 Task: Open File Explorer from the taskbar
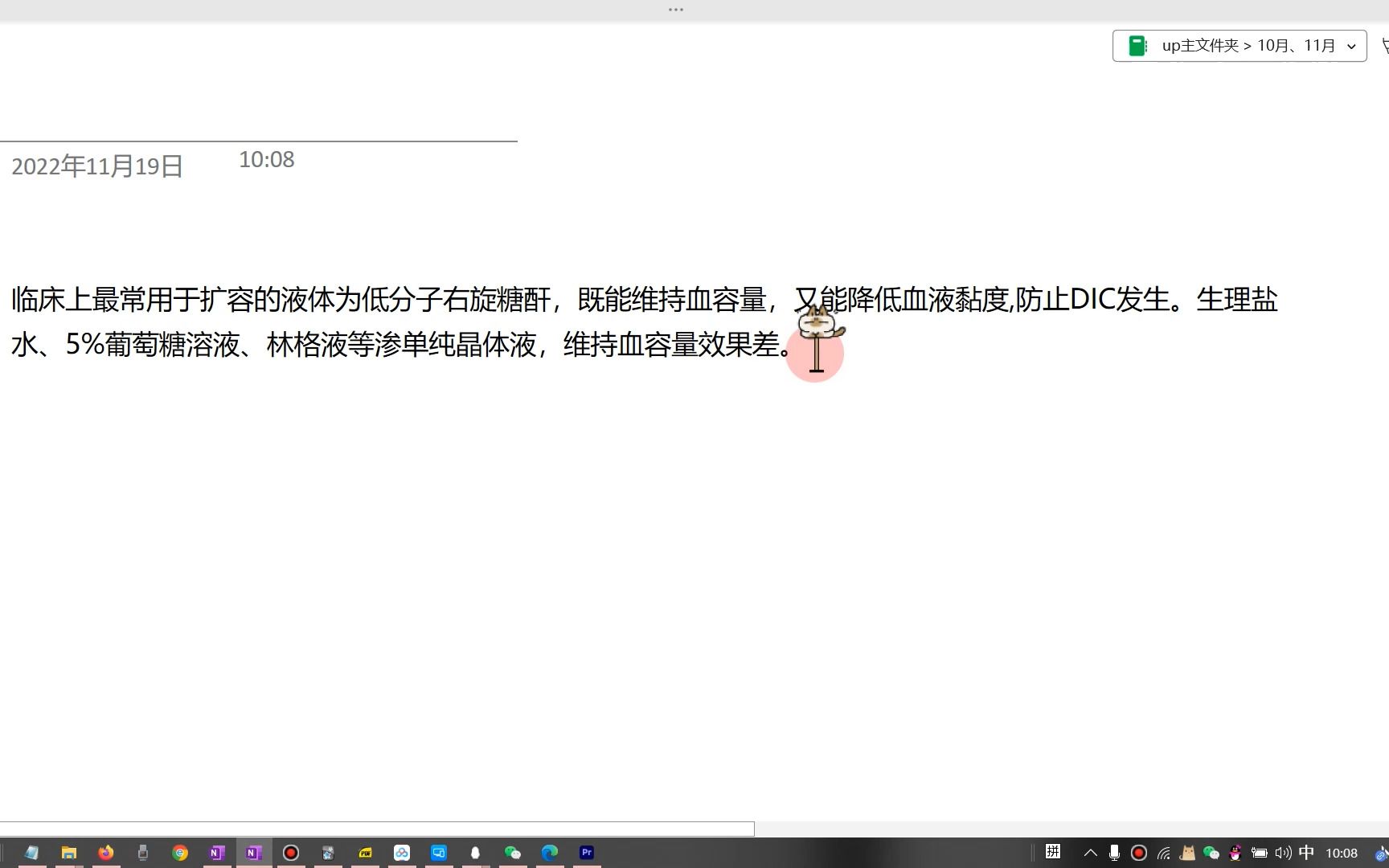(x=69, y=853)
